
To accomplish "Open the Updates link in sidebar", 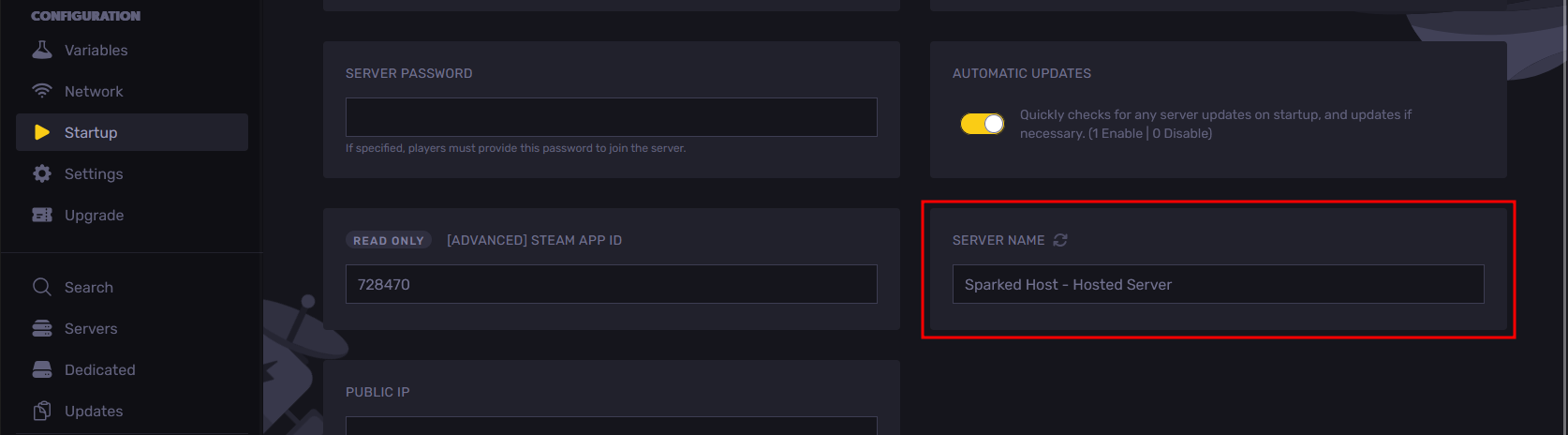I will pos(94,411).
